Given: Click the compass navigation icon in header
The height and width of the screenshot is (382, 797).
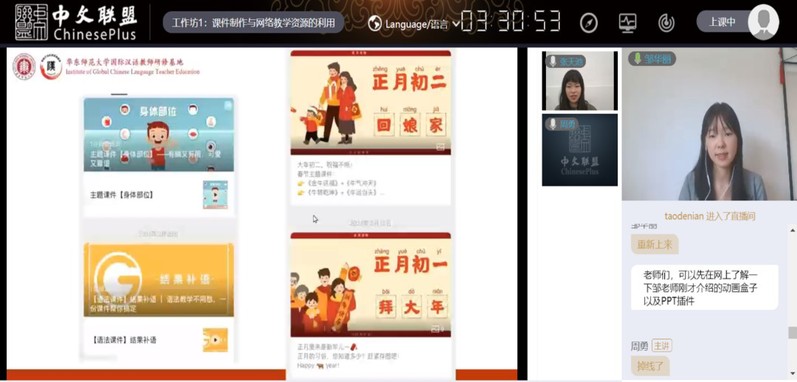Looking at the screenshot, I should pyautogui.click(x=589, y=23).
